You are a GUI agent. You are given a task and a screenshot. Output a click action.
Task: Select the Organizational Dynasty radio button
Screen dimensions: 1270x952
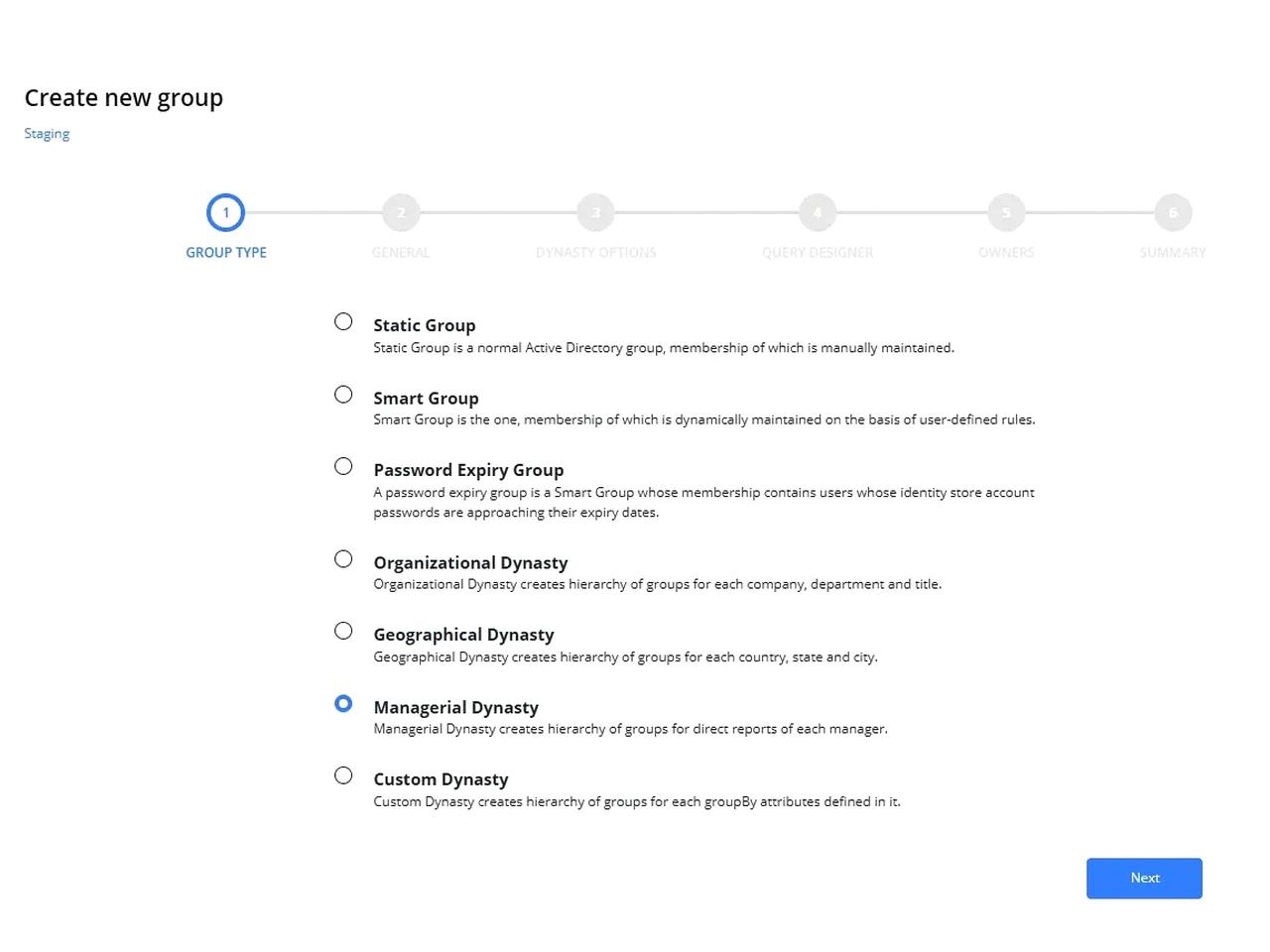tap(343, 558)
